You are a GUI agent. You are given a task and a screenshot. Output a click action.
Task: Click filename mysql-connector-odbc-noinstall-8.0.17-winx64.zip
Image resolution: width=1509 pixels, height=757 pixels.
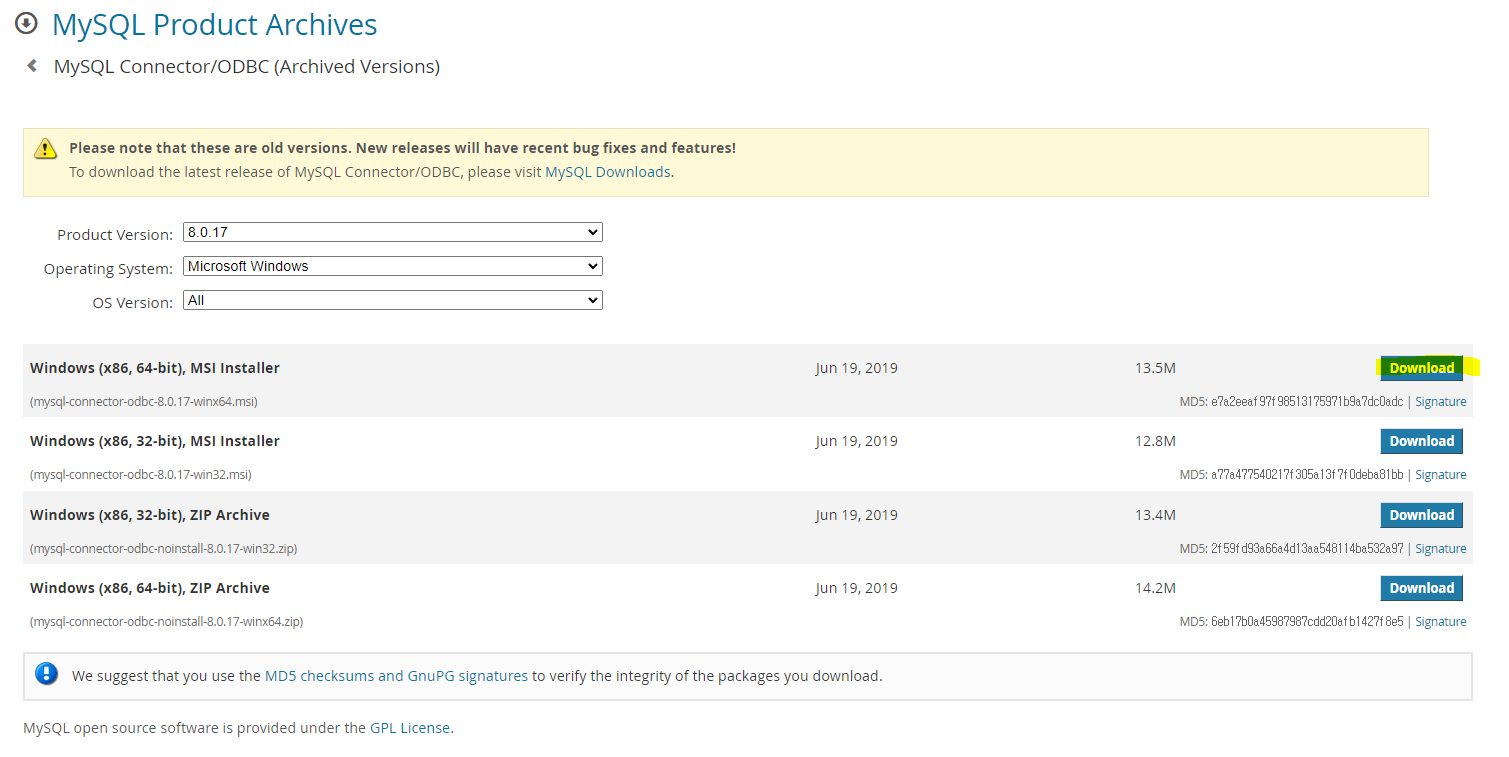click(167, 622)
